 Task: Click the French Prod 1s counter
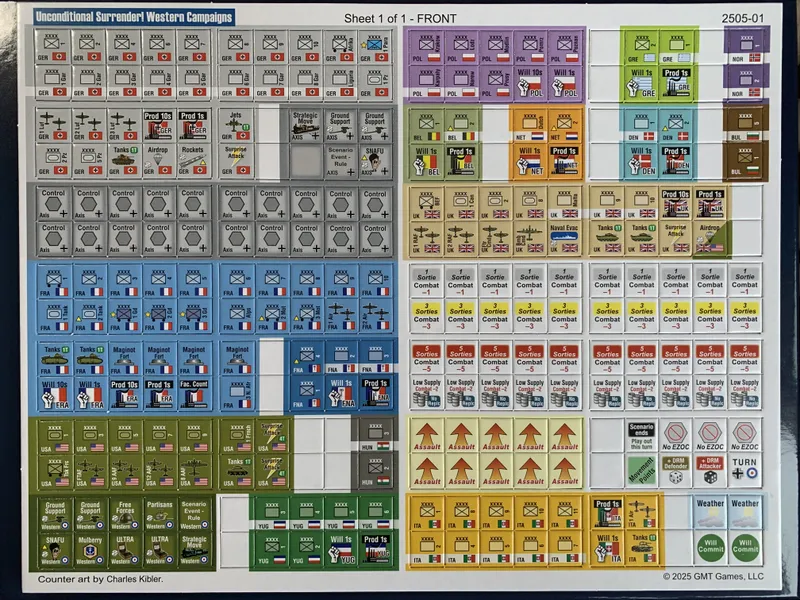tap(159, 394)
